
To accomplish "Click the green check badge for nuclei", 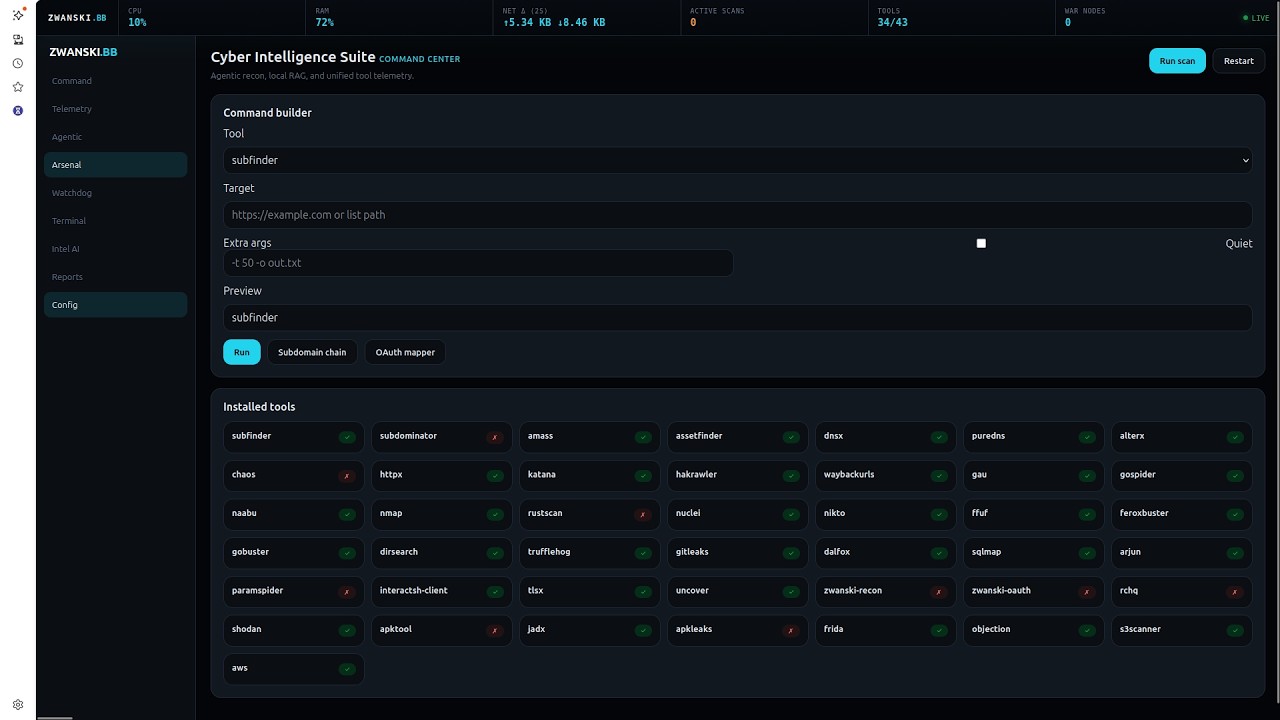I will (791, 514).
